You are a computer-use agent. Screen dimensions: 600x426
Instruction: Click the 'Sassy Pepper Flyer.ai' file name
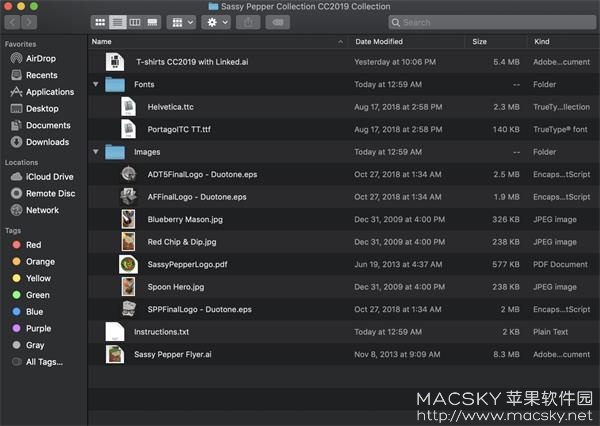point(173,354)
